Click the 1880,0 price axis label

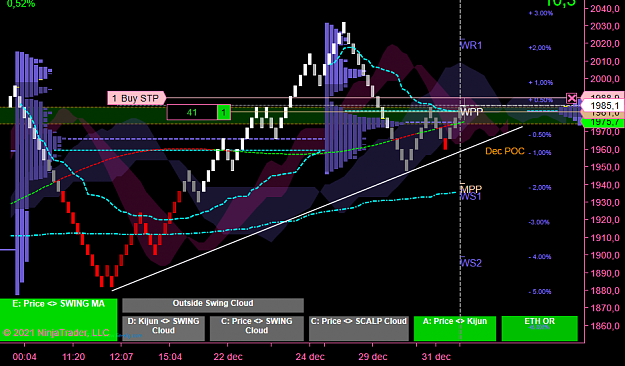coord(605,291)
